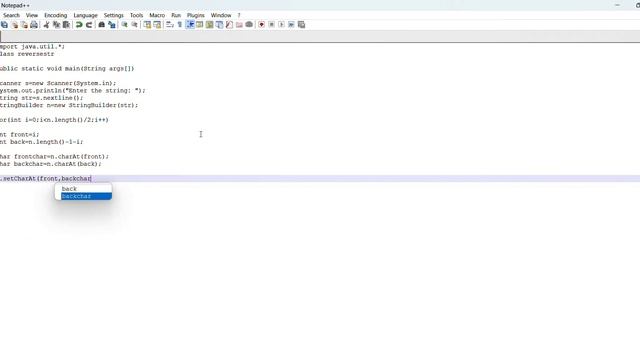Show the Document List panel icon

point(219,24)
